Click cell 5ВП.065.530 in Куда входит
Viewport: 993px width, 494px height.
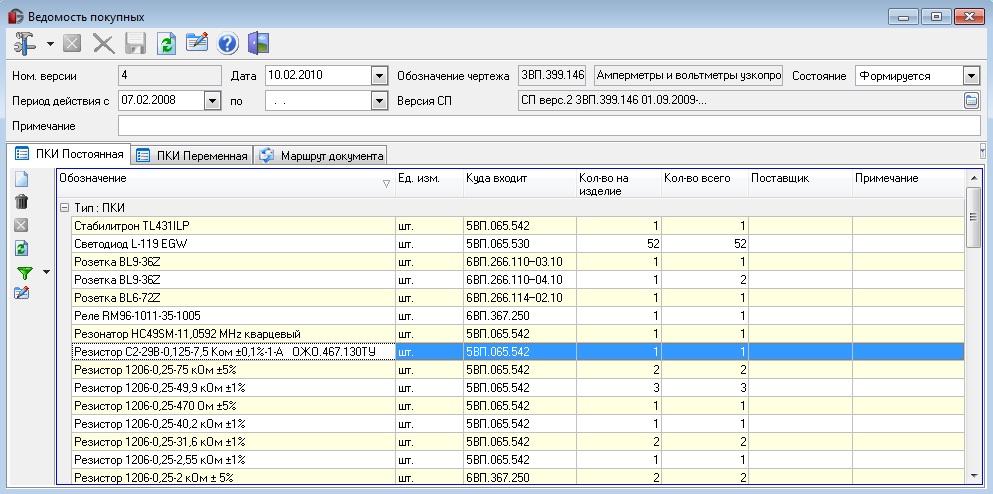(520, 244)
